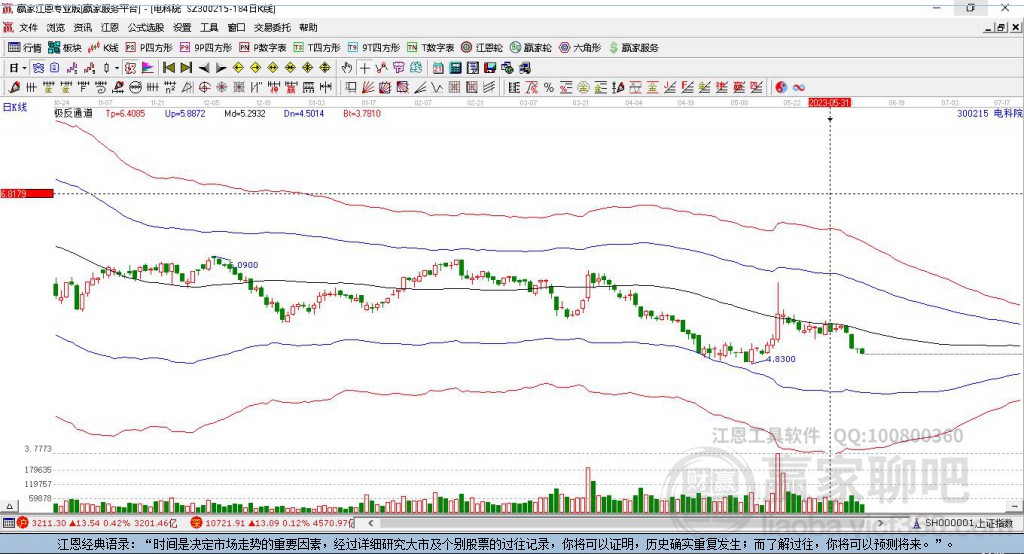Open the 帮助 menu

tap(308, 27)
